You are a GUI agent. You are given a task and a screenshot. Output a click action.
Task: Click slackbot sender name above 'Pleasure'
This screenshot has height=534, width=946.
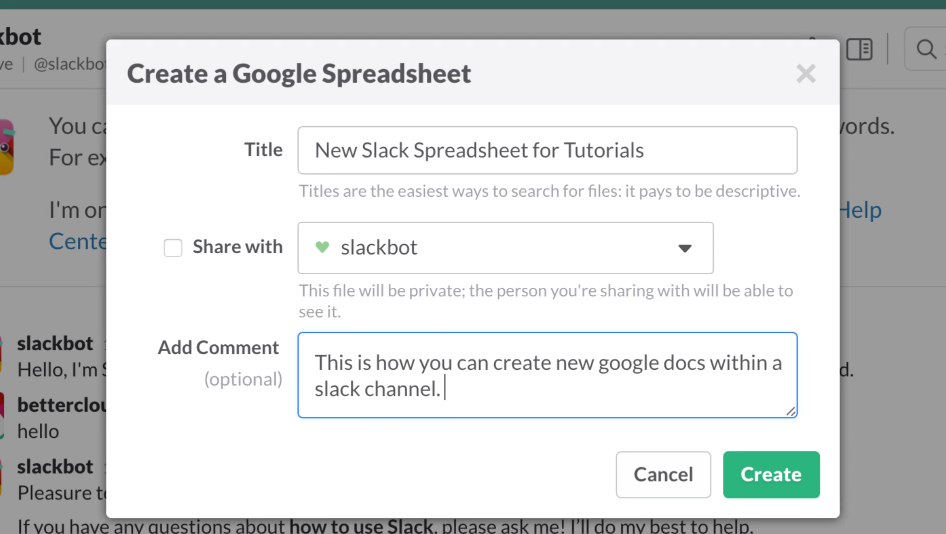[x=55, y=466]
